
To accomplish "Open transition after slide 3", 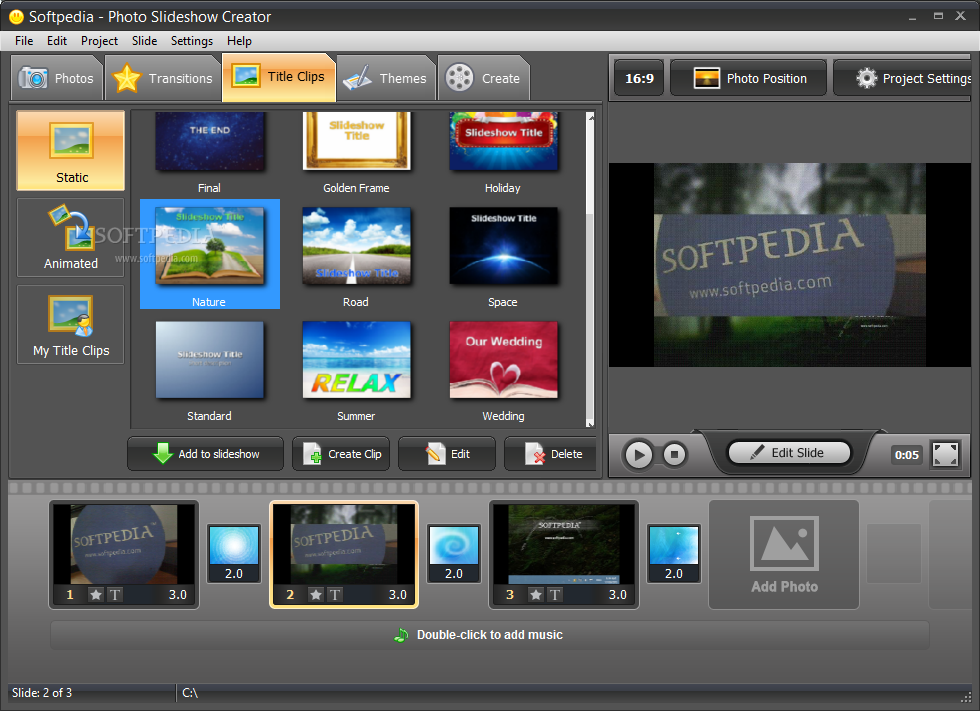I will tap(674, 554).
